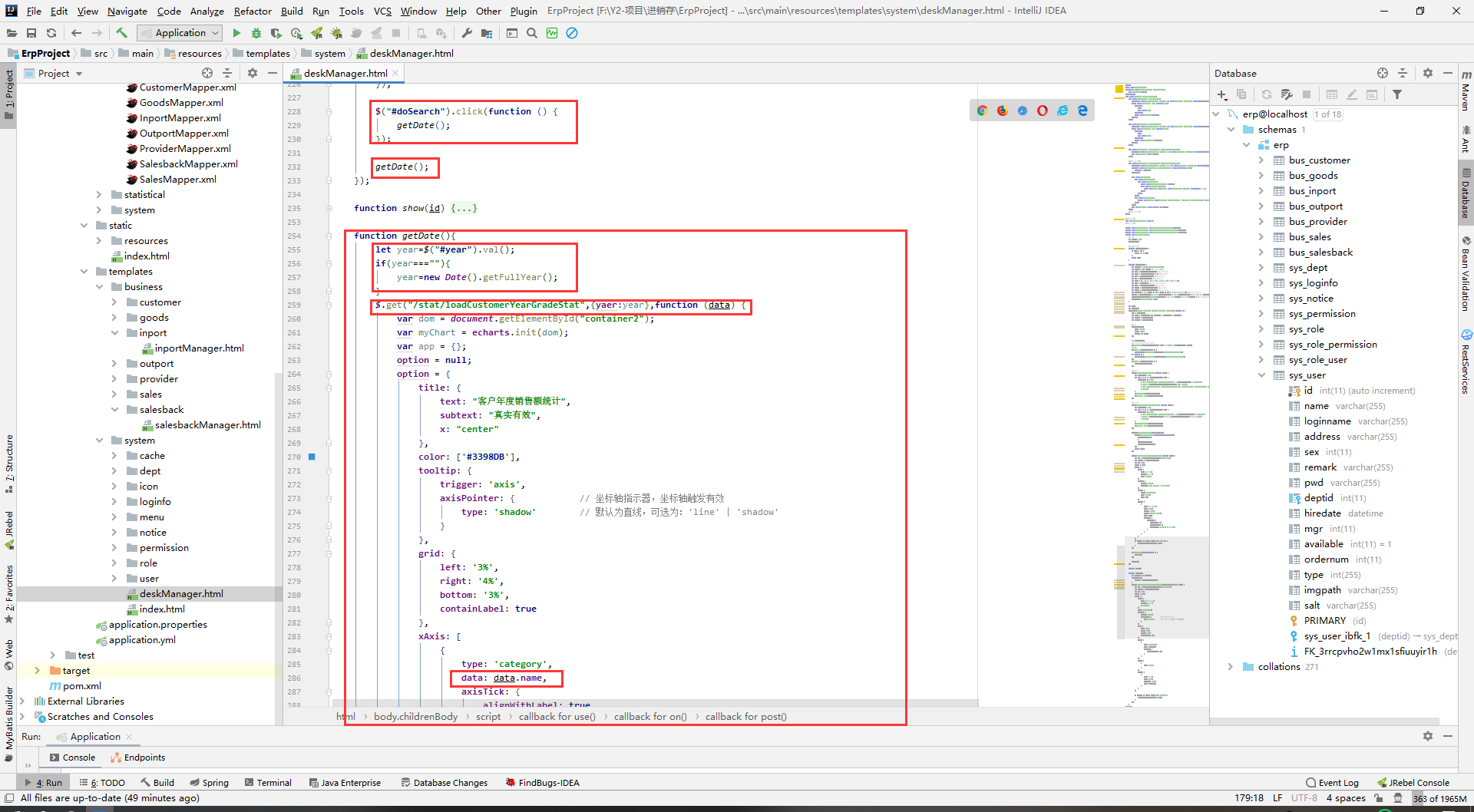Collapse the sys_user table node
This screenshot has width=1474, height=812.
tap(1261, 375)
